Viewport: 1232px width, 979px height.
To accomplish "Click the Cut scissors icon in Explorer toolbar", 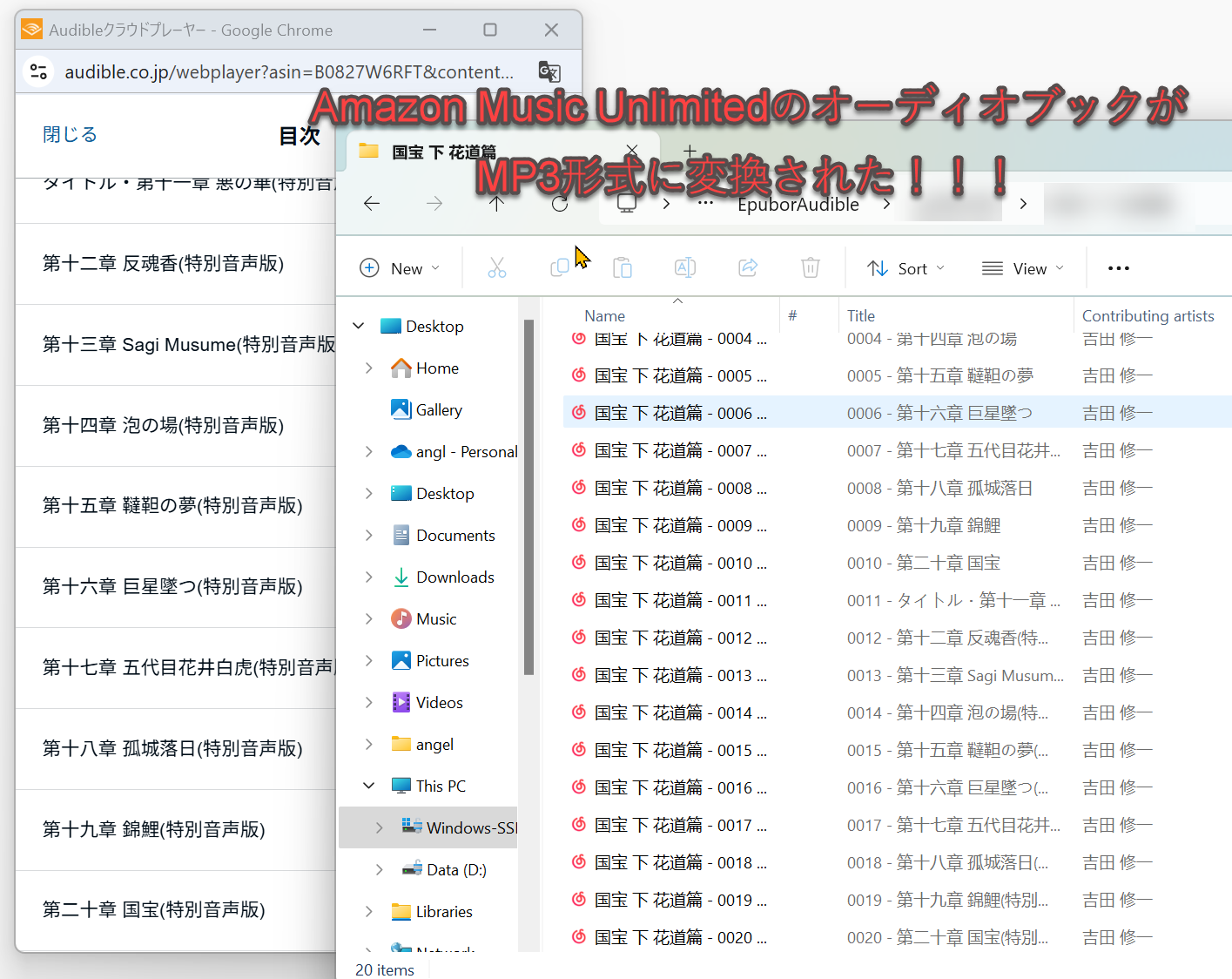I will (x=497, y=268).
